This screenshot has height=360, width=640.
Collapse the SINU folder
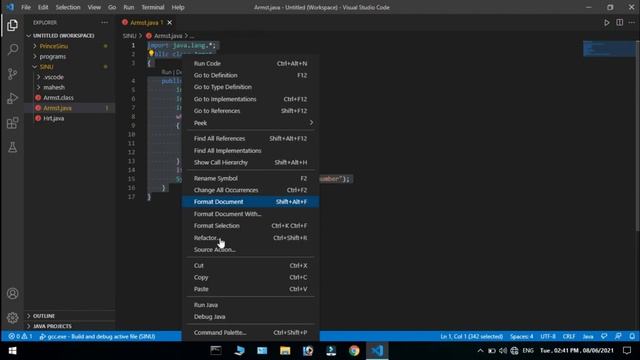[35, 67]
